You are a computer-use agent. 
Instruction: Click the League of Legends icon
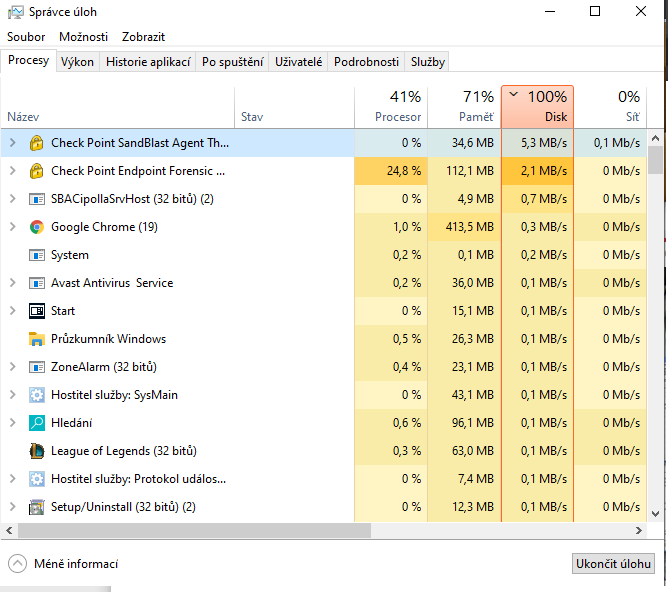36,451
